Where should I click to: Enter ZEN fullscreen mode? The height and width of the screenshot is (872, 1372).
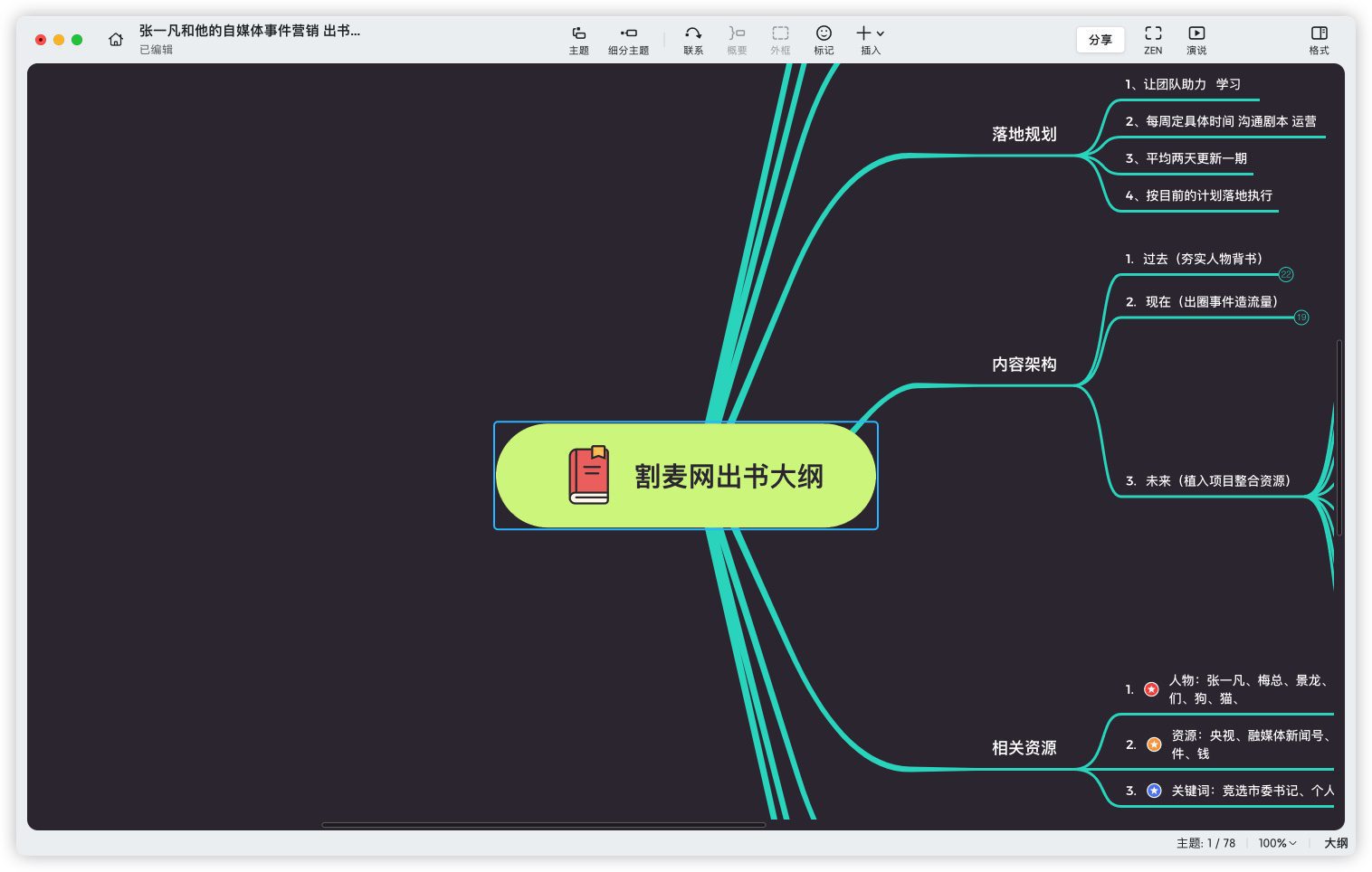click(1153, 40)
